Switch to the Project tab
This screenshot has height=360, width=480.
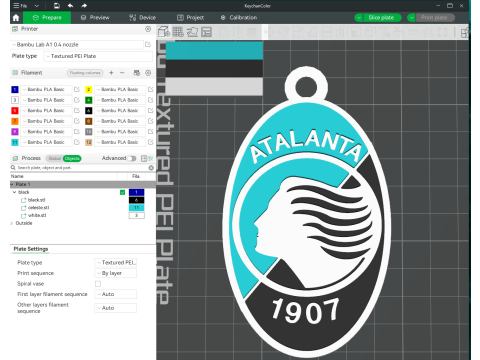coord(190,18)
